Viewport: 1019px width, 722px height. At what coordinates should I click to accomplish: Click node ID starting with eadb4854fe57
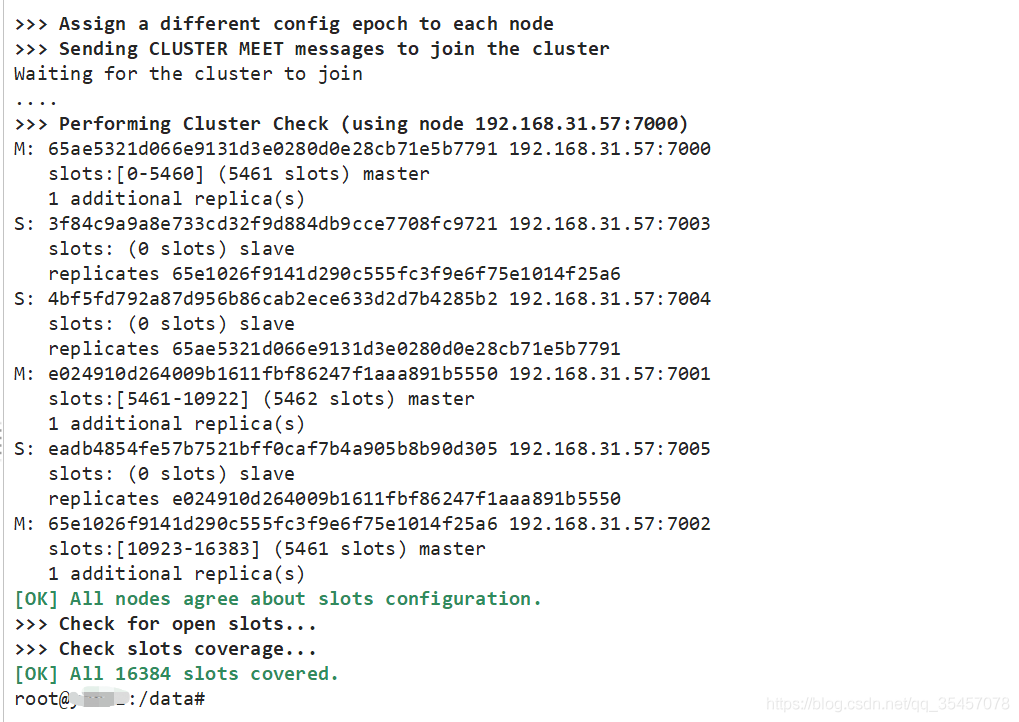(x=272, y=449)
